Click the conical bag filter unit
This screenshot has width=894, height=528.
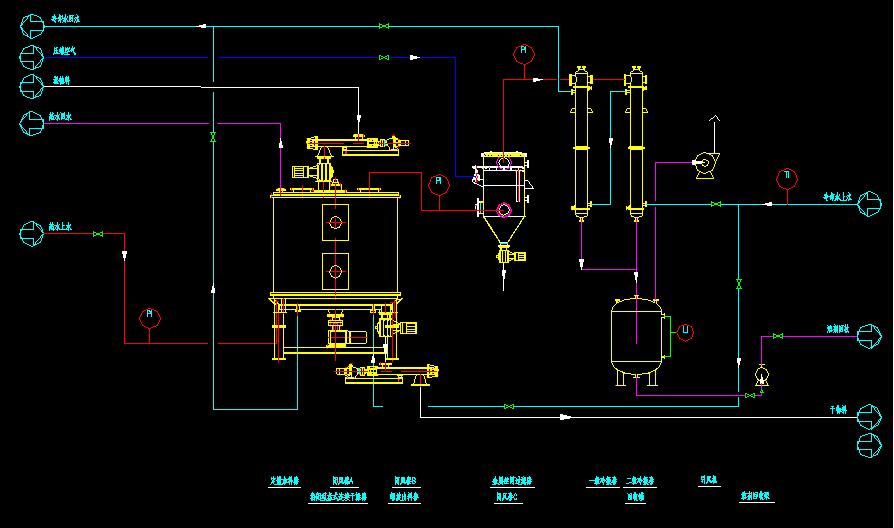tap(502, 203)
